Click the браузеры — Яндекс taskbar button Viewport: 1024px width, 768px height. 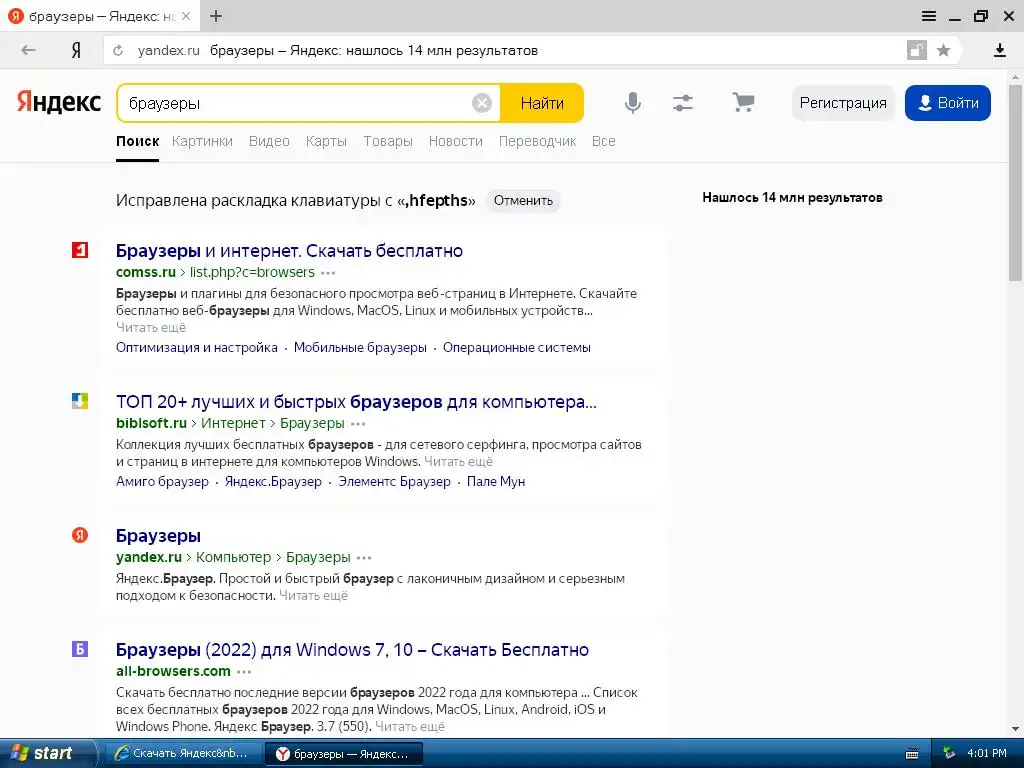click(x=344, y=754)
